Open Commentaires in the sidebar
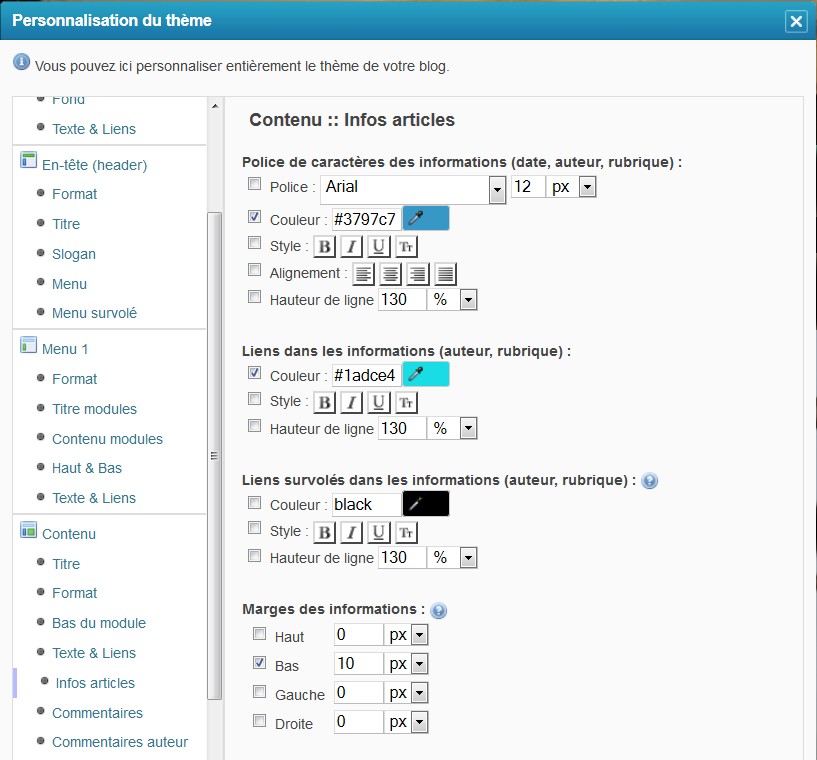This screenshot has height=760, width=817. pyautogui.click(x=97, y=713)
